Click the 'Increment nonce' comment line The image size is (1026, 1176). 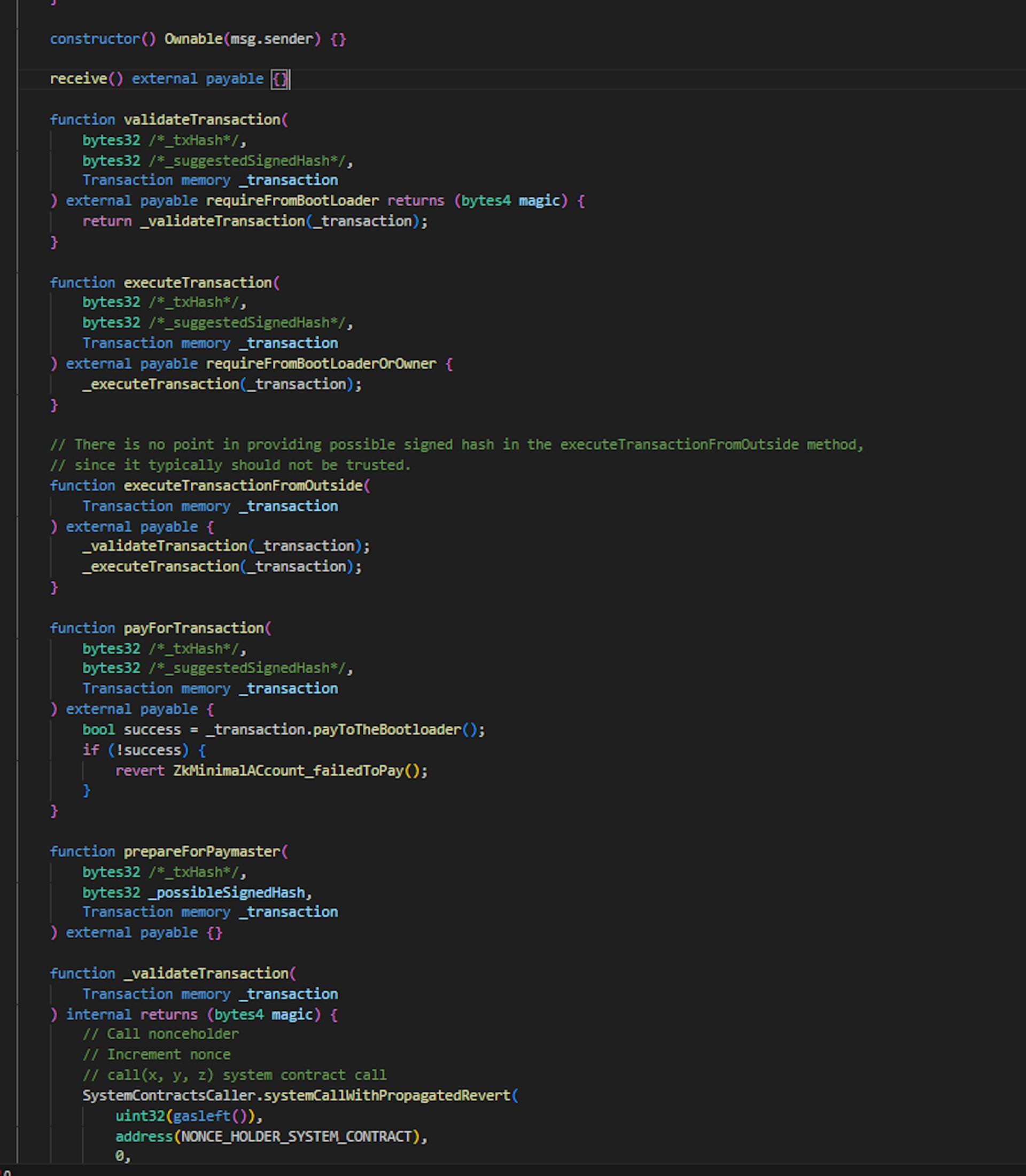(x=156, y=1055)
